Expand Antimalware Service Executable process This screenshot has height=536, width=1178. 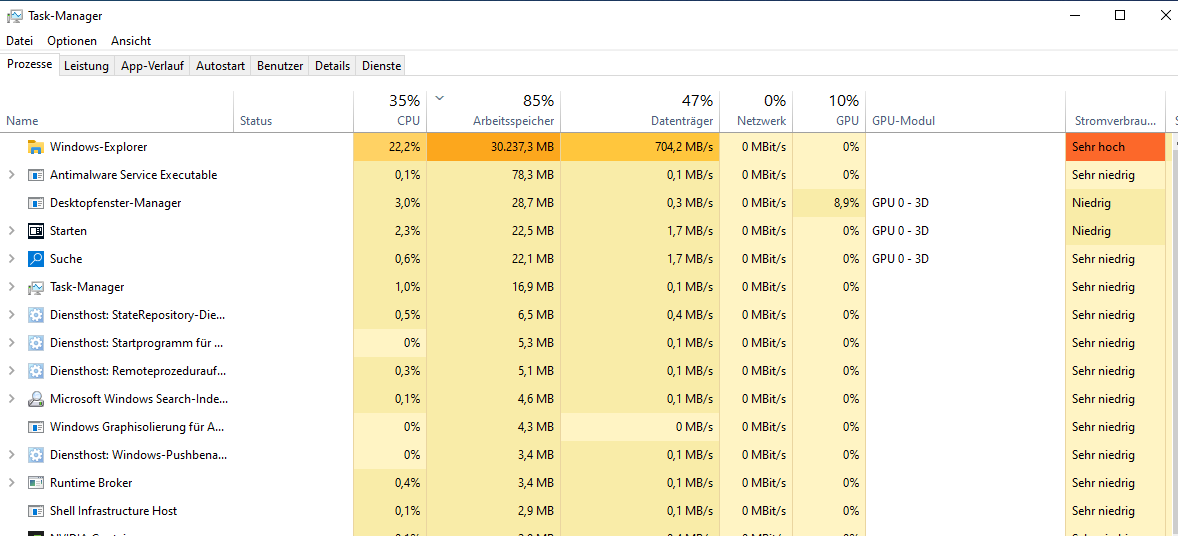click(11, 175)
